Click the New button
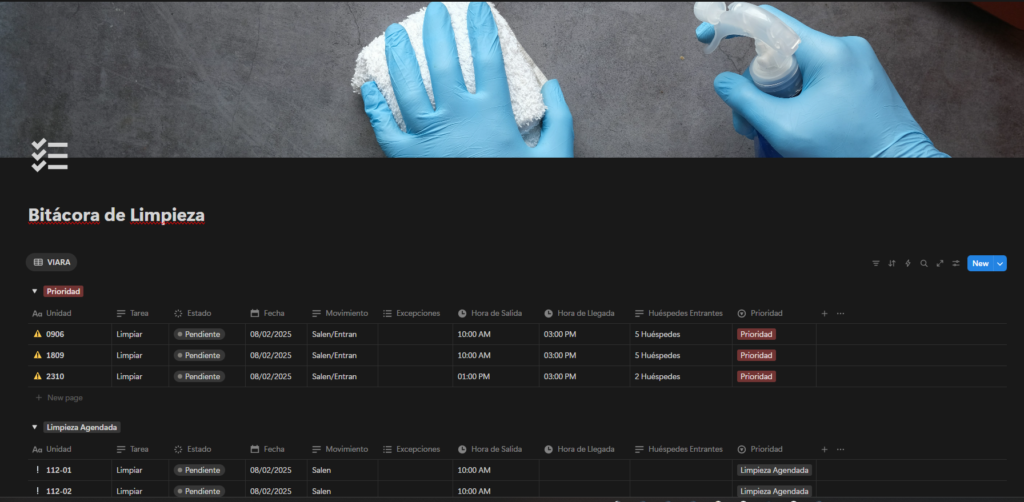 click(980, 263)
